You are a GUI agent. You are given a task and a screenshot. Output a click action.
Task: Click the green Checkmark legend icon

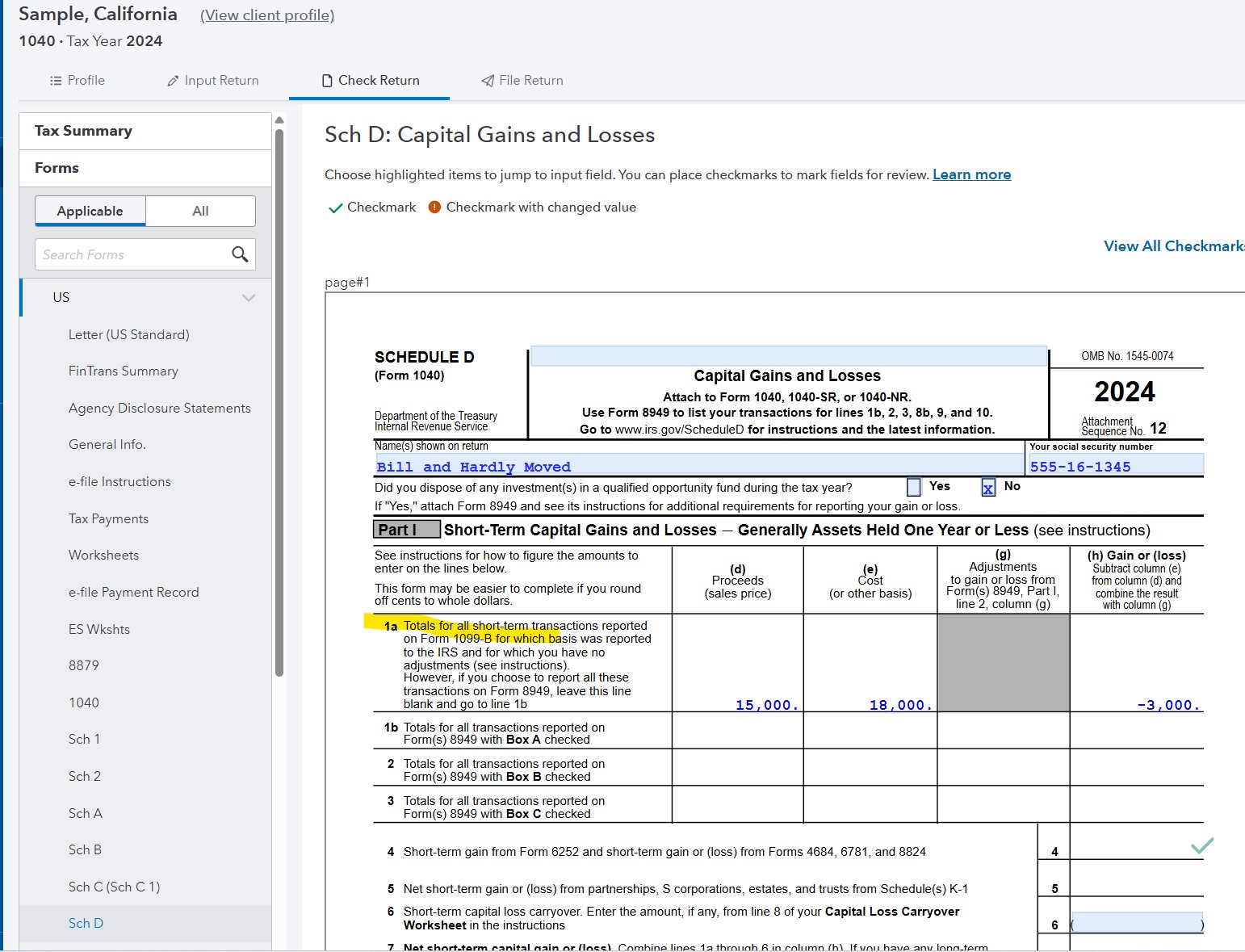336,208
